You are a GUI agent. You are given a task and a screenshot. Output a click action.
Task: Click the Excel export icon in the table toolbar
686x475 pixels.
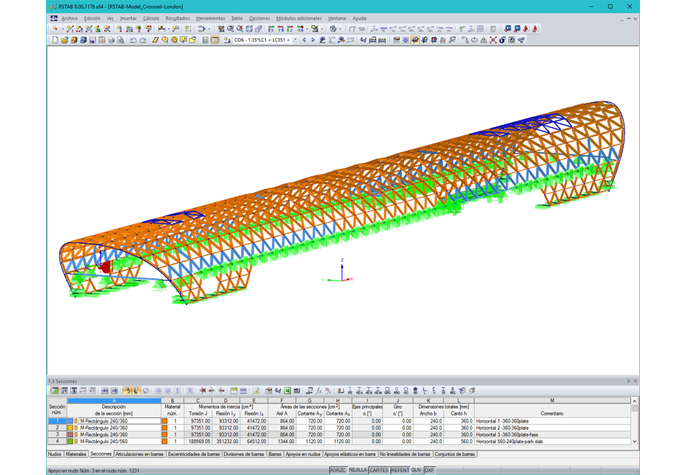tap(287, 390)
